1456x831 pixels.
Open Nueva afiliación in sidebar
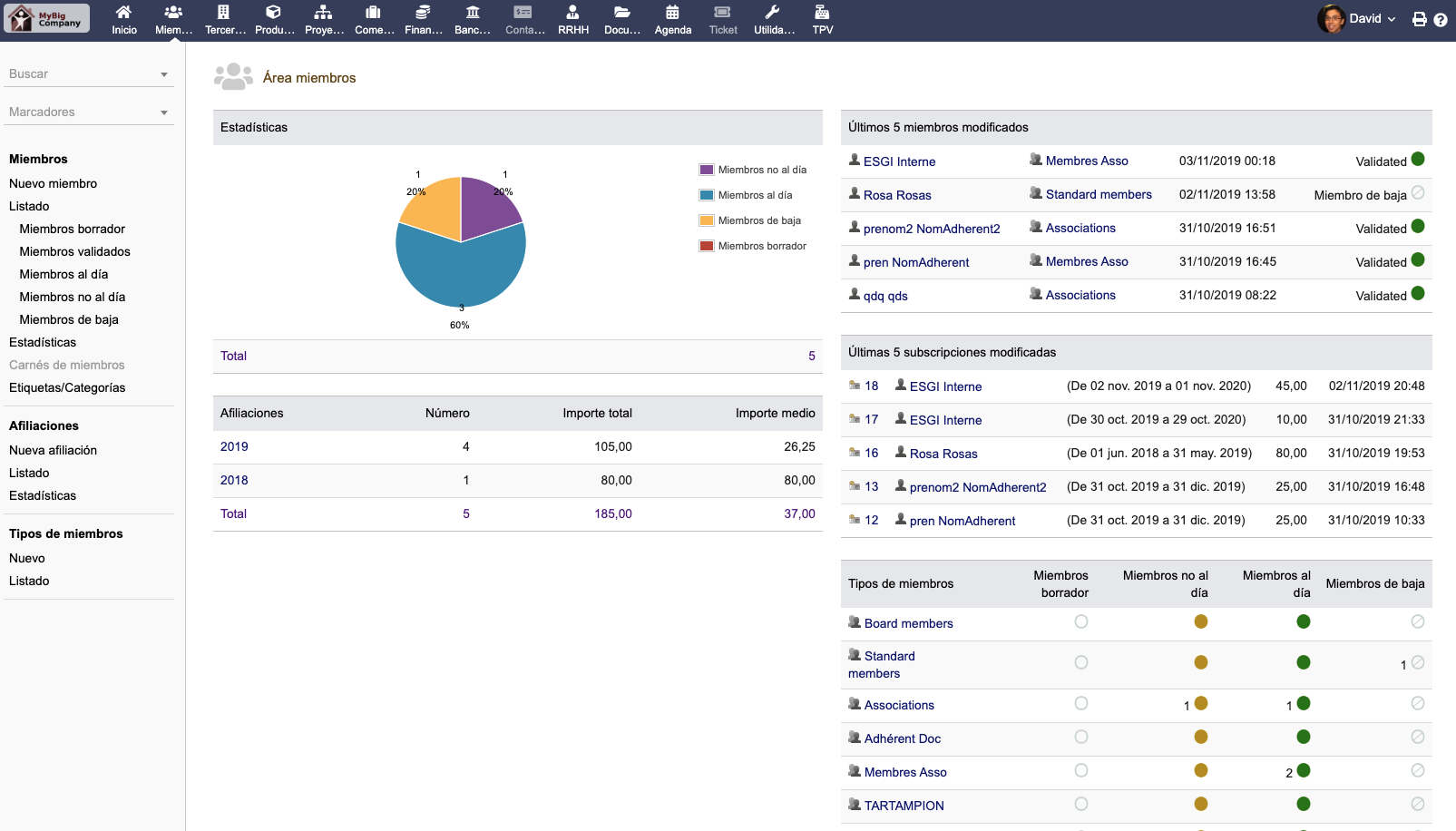(x=53, y=450)
